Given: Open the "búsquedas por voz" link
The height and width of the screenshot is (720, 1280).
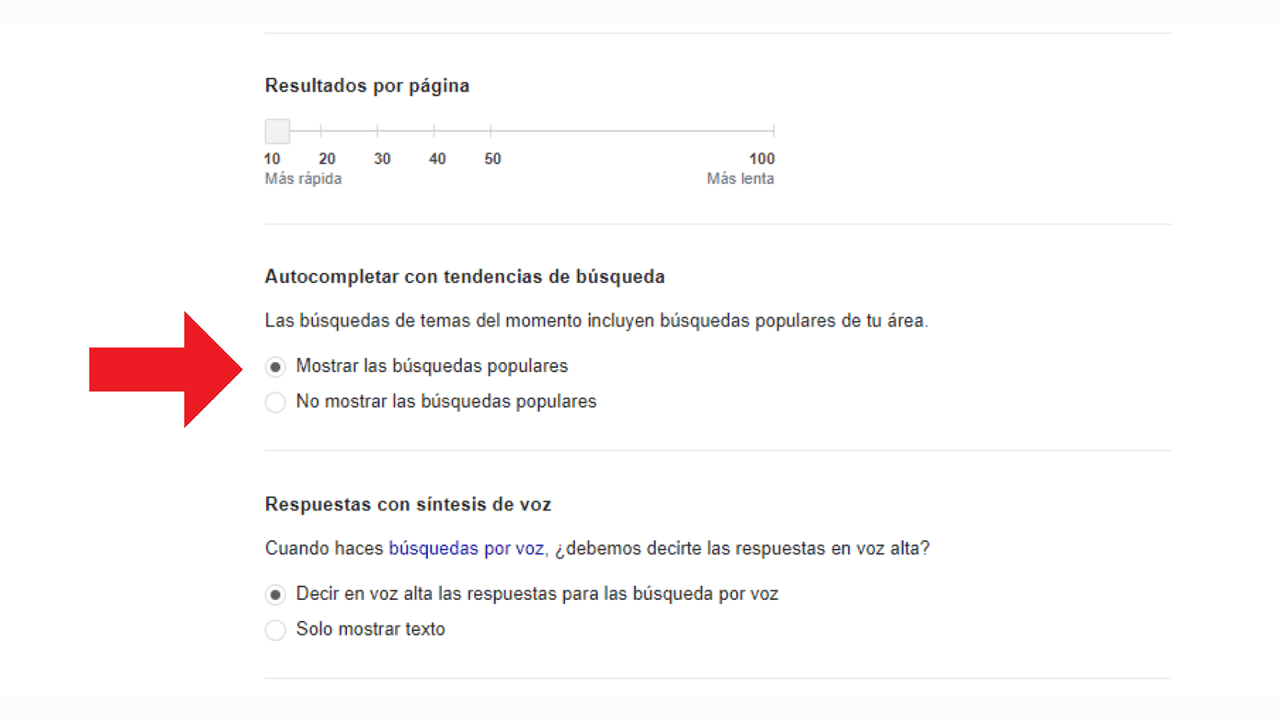Looking at the screenshot, I should click(x=465, y=548).
